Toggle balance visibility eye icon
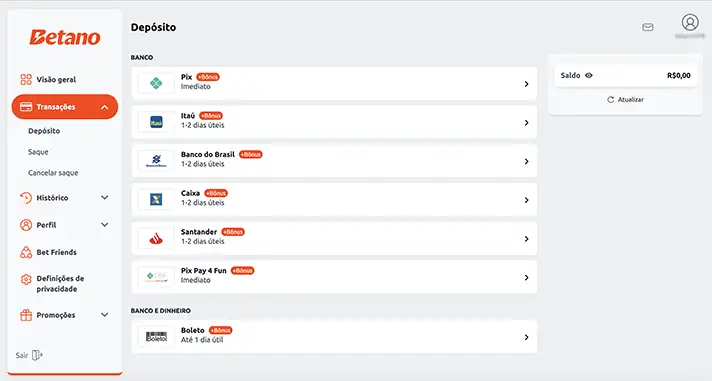This screenshot has height=381, width=712. (588, 75)
